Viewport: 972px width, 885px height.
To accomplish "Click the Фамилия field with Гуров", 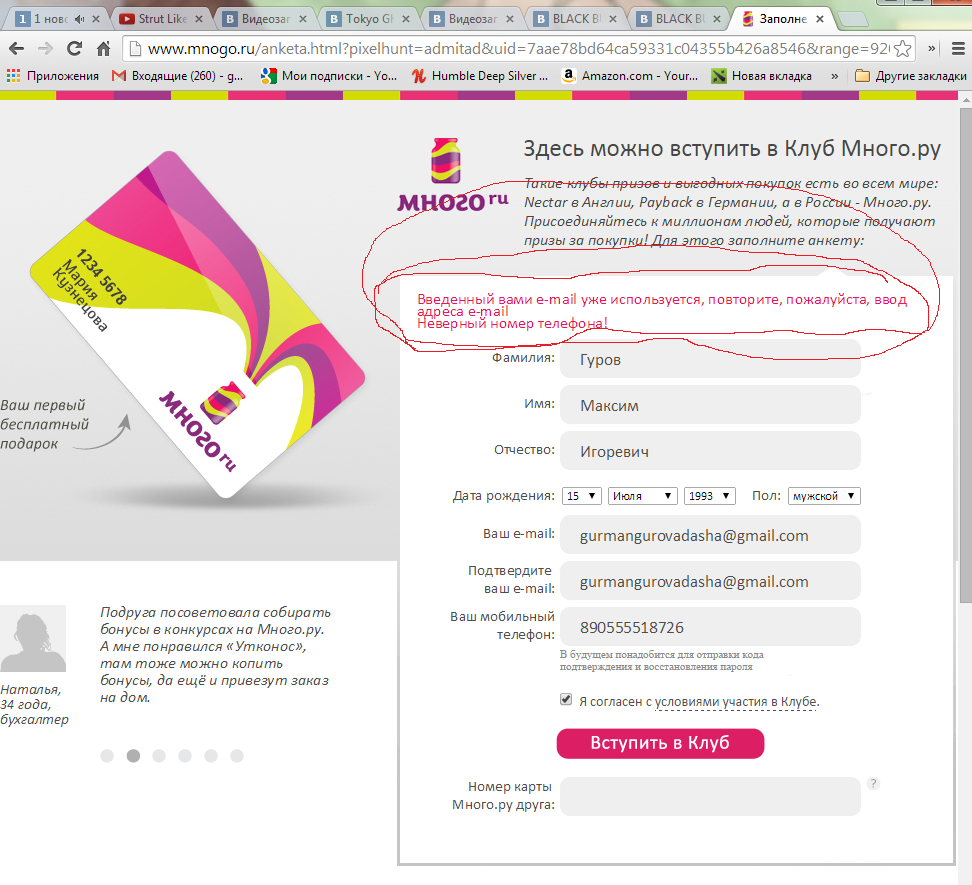I will pyautogui.click(x=710, y=359).
